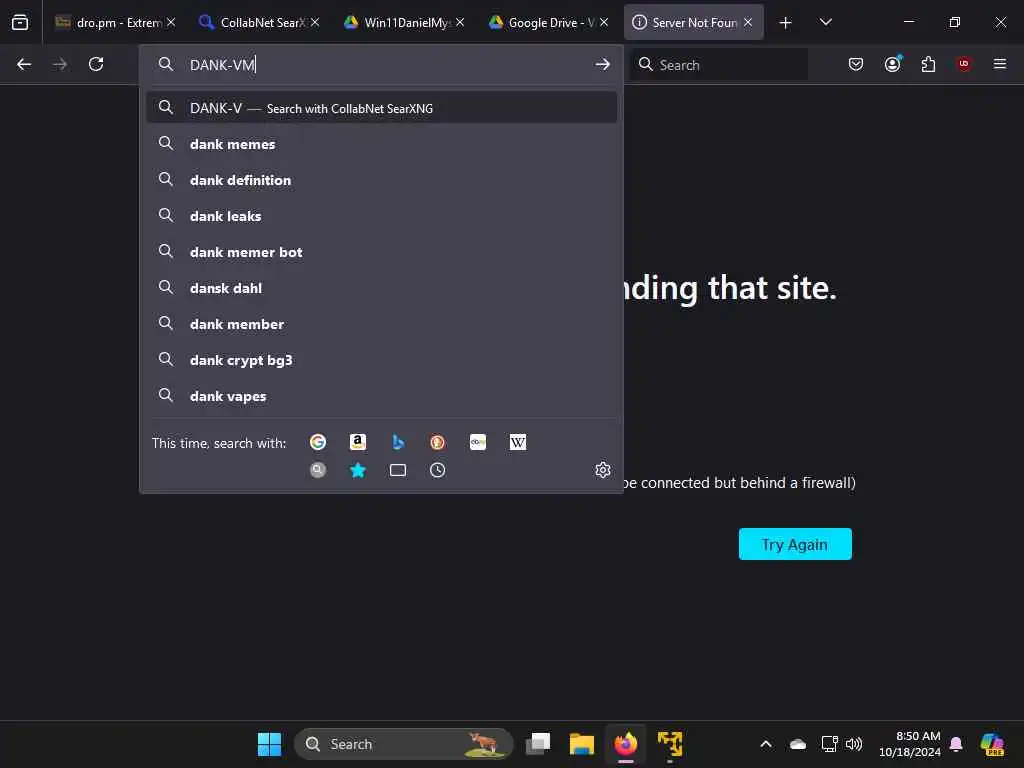The image size is (1024, 768).
Task: Click the Firefox View icon
Action: tap(20, 22)
